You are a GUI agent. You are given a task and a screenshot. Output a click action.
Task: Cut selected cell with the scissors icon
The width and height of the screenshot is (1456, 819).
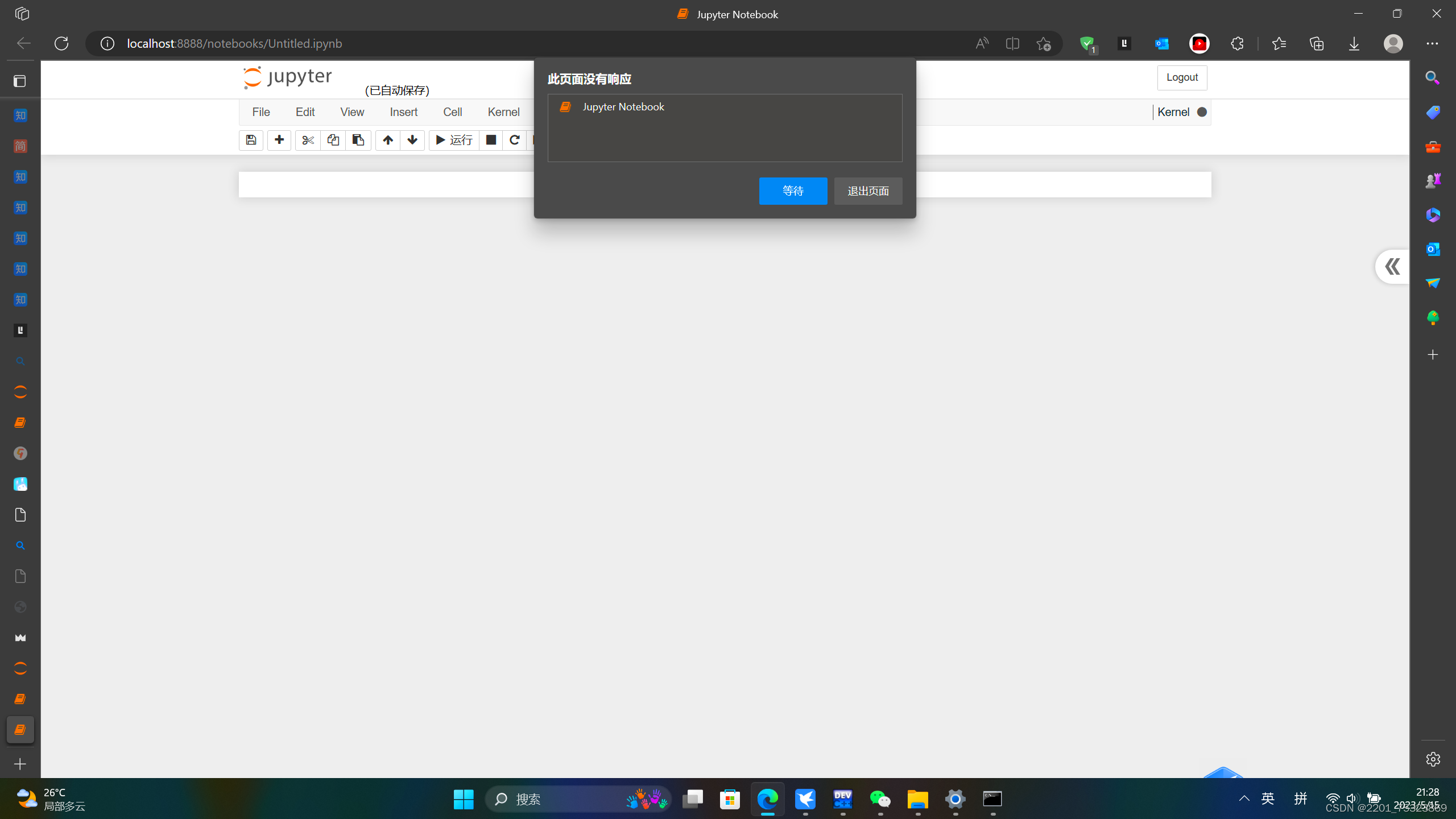[308, 140]
